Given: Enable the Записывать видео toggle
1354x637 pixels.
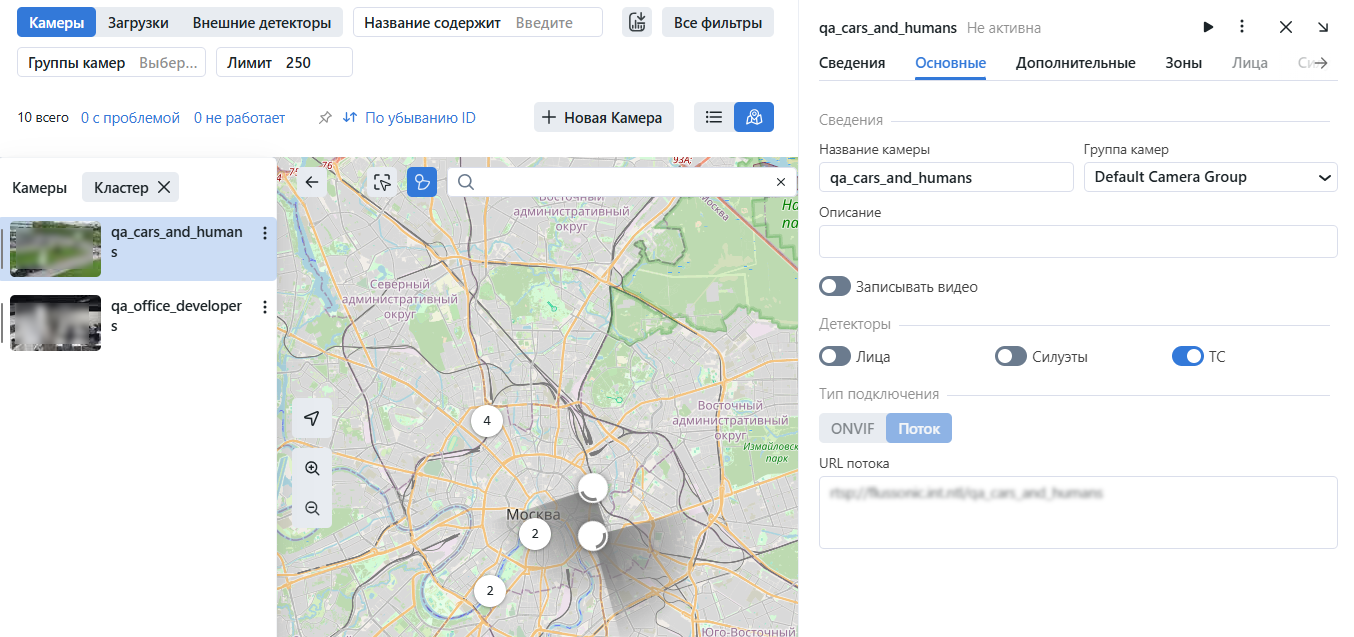Looking at the screenshot, I should (835, 287).
